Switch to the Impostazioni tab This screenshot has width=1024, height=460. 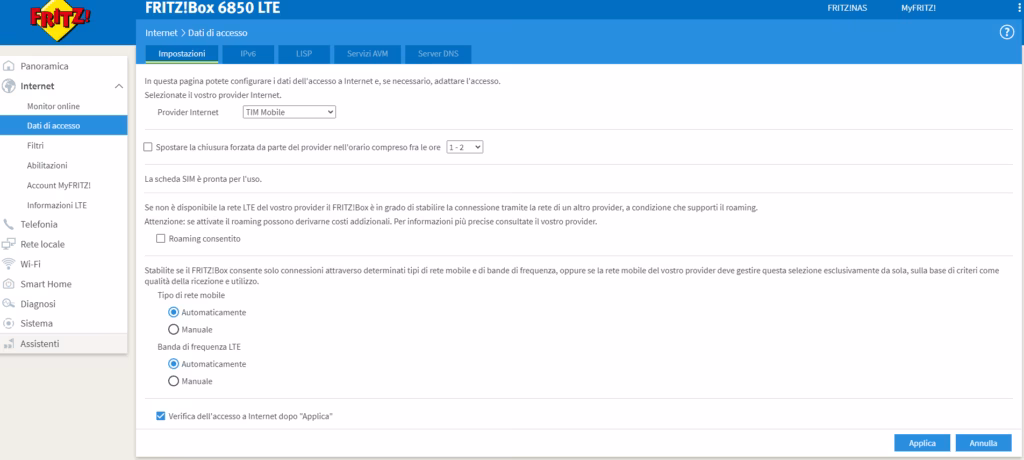(x=182, y=54)
